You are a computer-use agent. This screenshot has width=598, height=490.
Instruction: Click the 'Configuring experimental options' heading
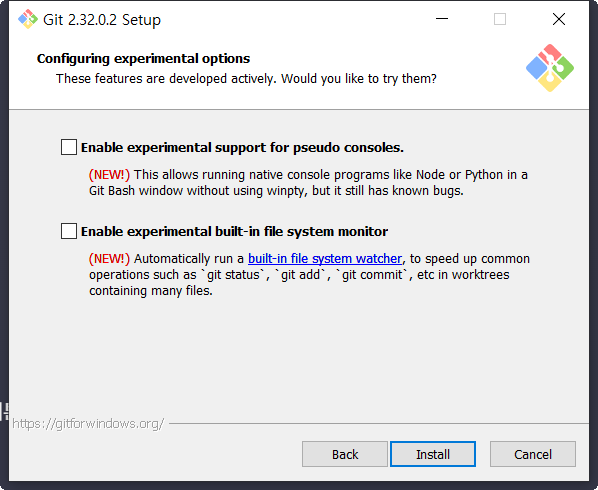[143, 59]
